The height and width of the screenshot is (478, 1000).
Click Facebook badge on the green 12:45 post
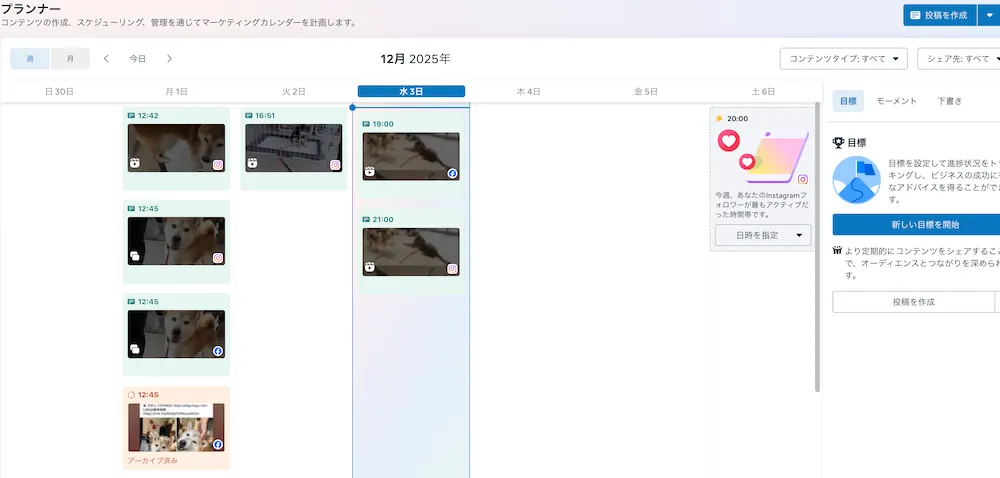(x=217, y=351)
